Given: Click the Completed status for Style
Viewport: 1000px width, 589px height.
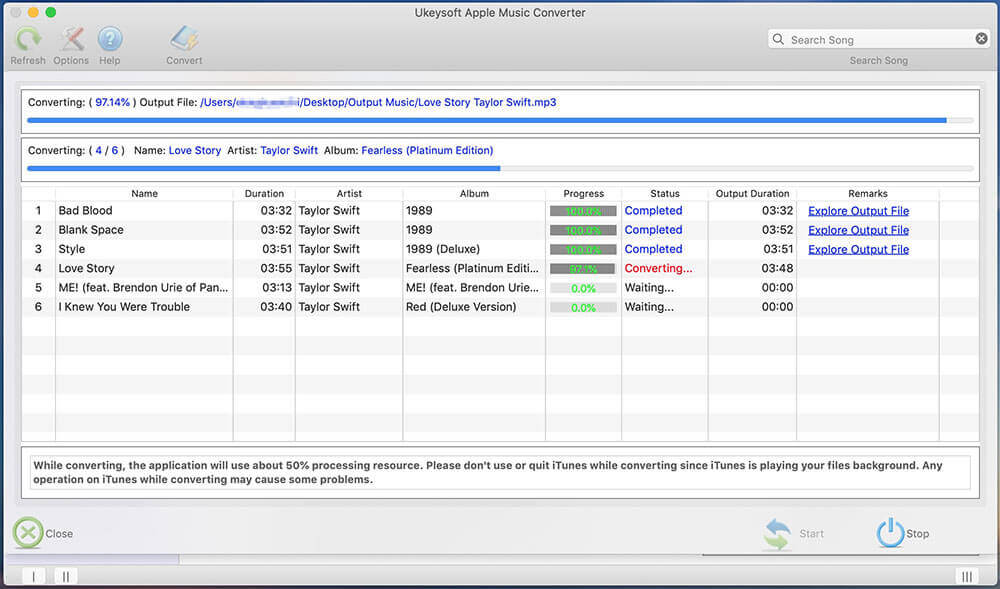Looking at the screenshot, I should [653, 249].
